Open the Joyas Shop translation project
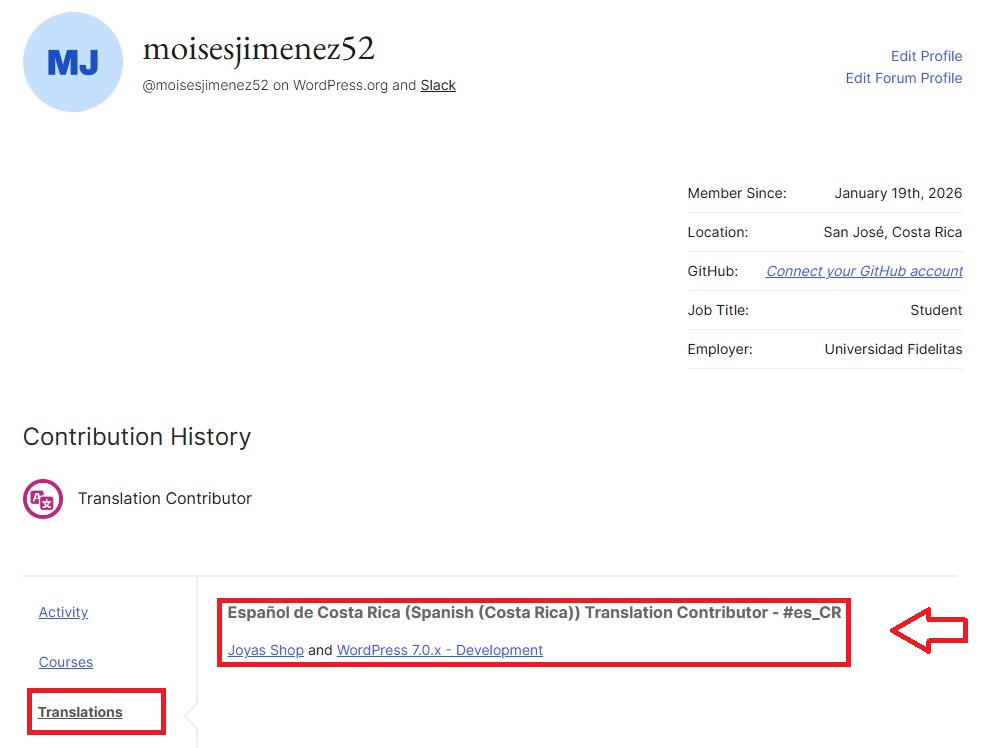The image size is (999, 748). (265, 650)
